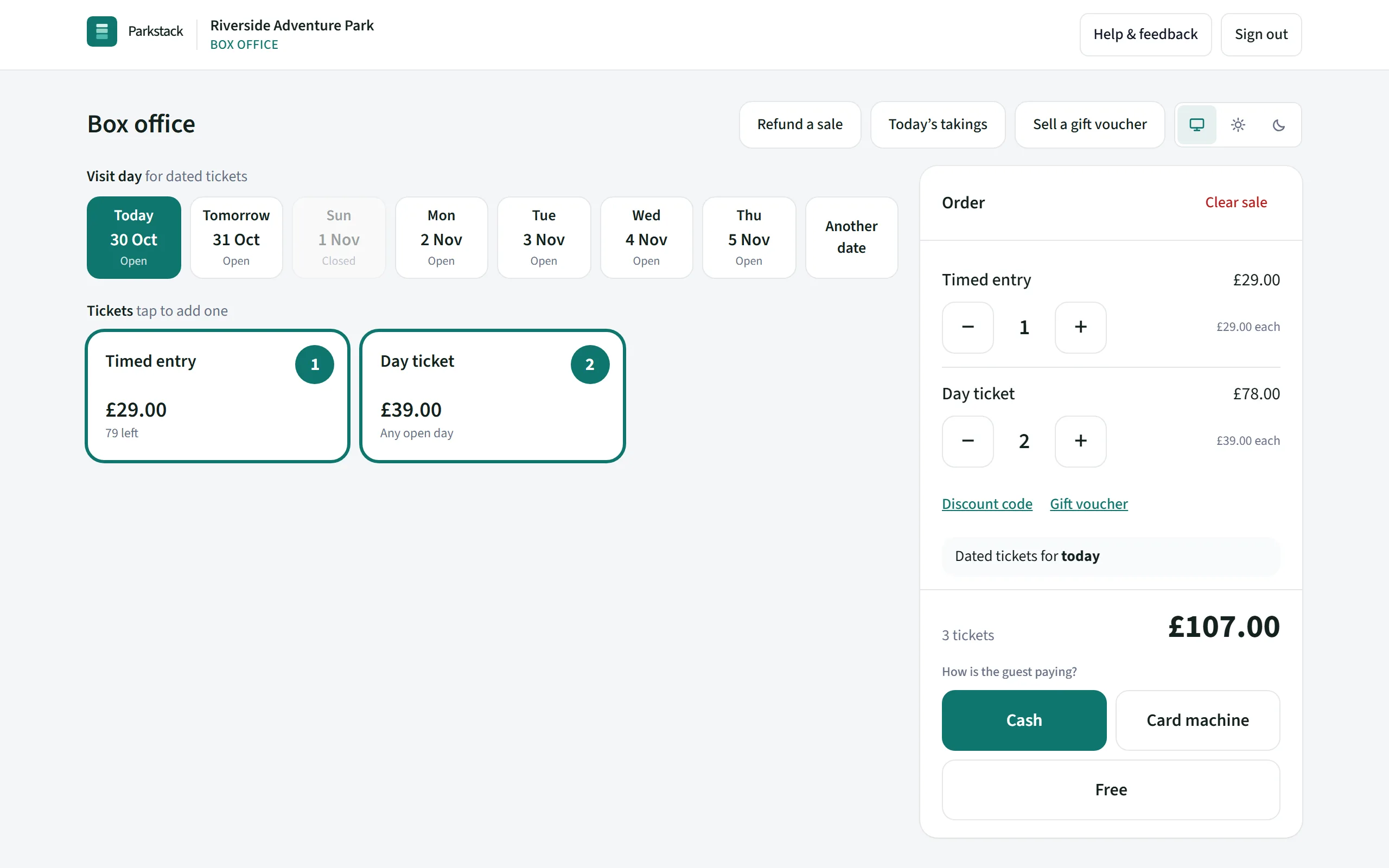Select Today 30 Oct visit day

tap(133, 238)
